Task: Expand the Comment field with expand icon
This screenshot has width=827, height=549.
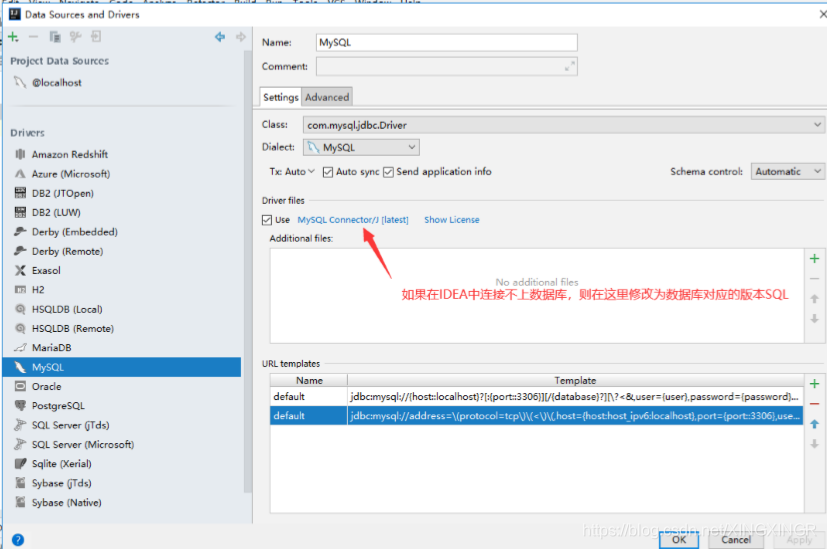Action: tap(570, 66)
